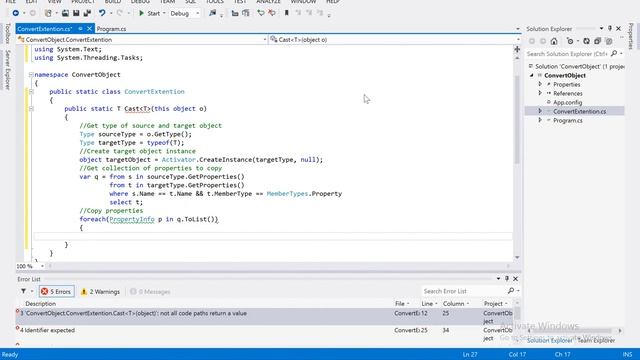Screen dimensions: 640x360
Task: Open the Team Explorer tab
Action: [596, 340]
